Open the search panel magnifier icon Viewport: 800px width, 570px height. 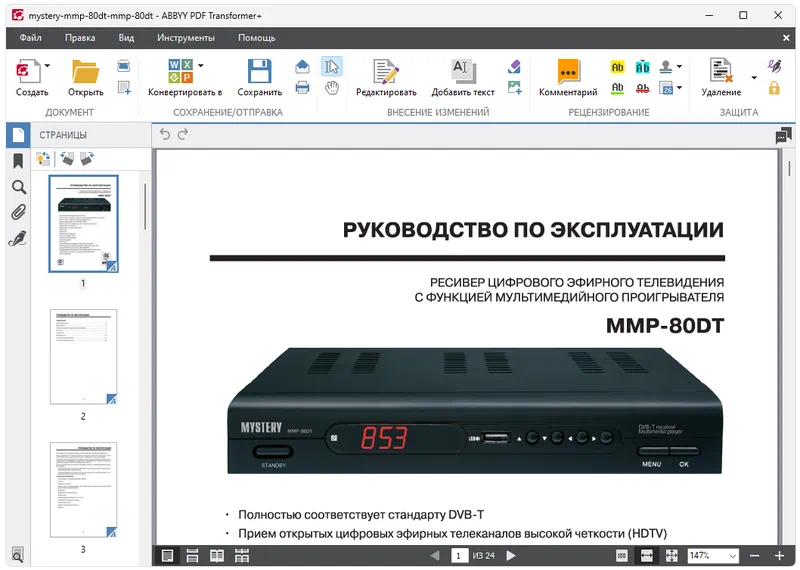(18, 187)
